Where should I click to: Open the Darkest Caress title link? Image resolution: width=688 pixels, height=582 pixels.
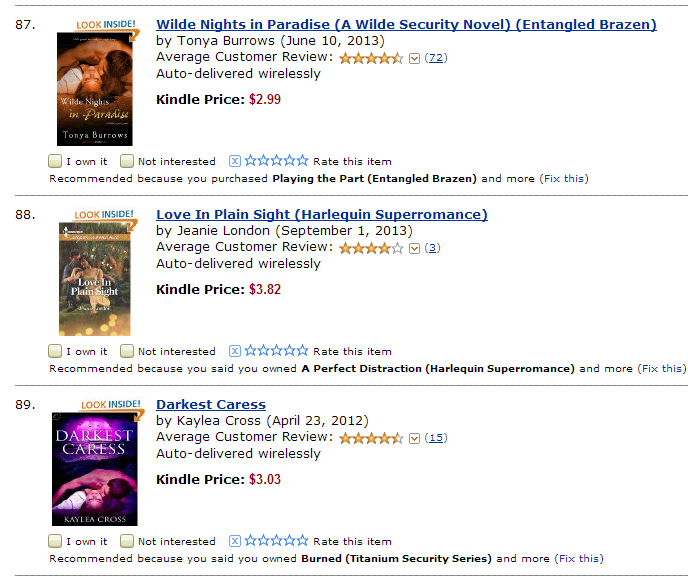[x=211, y=405]
